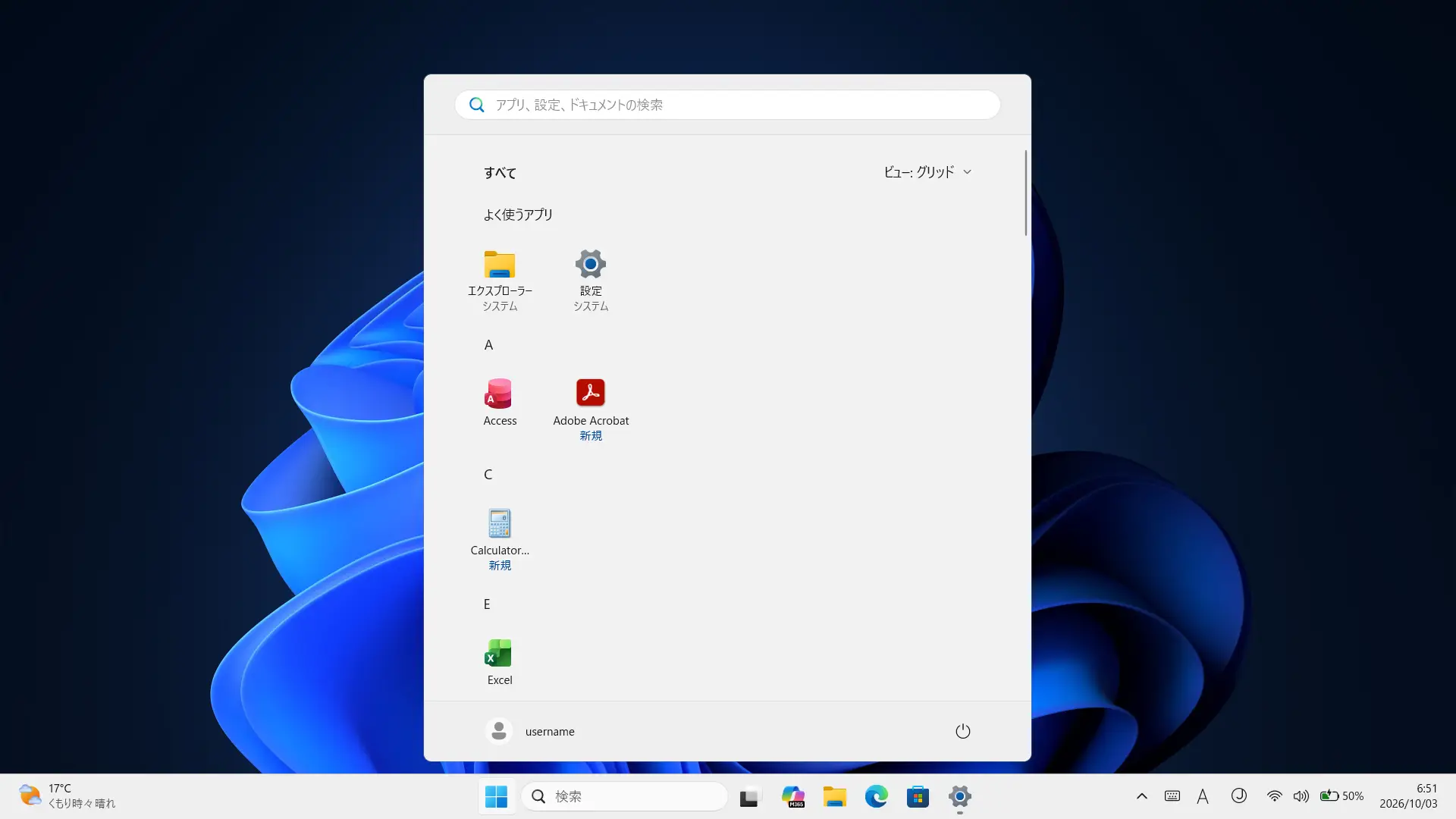Screen dimensions: 1456x819
Task: Open Microsoft 365 Copilot on taskbar
Action: (792, 796)
